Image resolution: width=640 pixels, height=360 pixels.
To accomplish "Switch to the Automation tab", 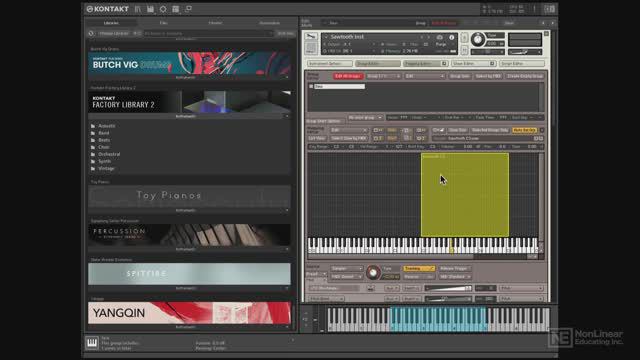I will coord(269,23).
